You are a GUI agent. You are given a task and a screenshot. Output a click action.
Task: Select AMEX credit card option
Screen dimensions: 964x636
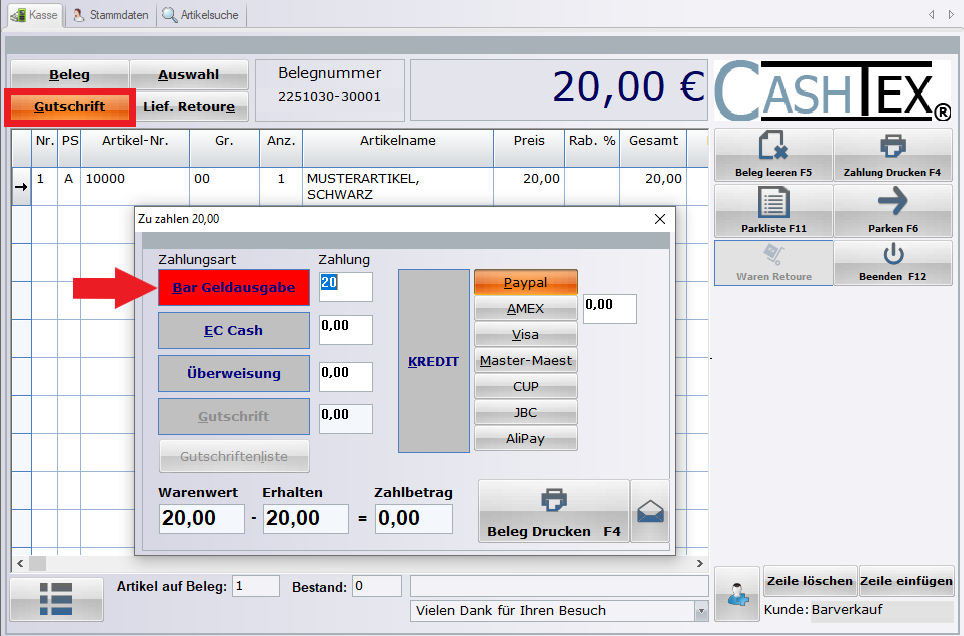526,309
